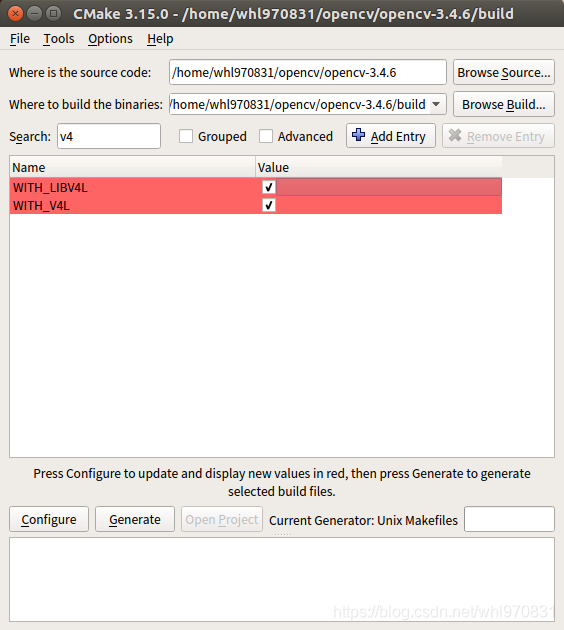Open the File menu

(x=20, y=39)
